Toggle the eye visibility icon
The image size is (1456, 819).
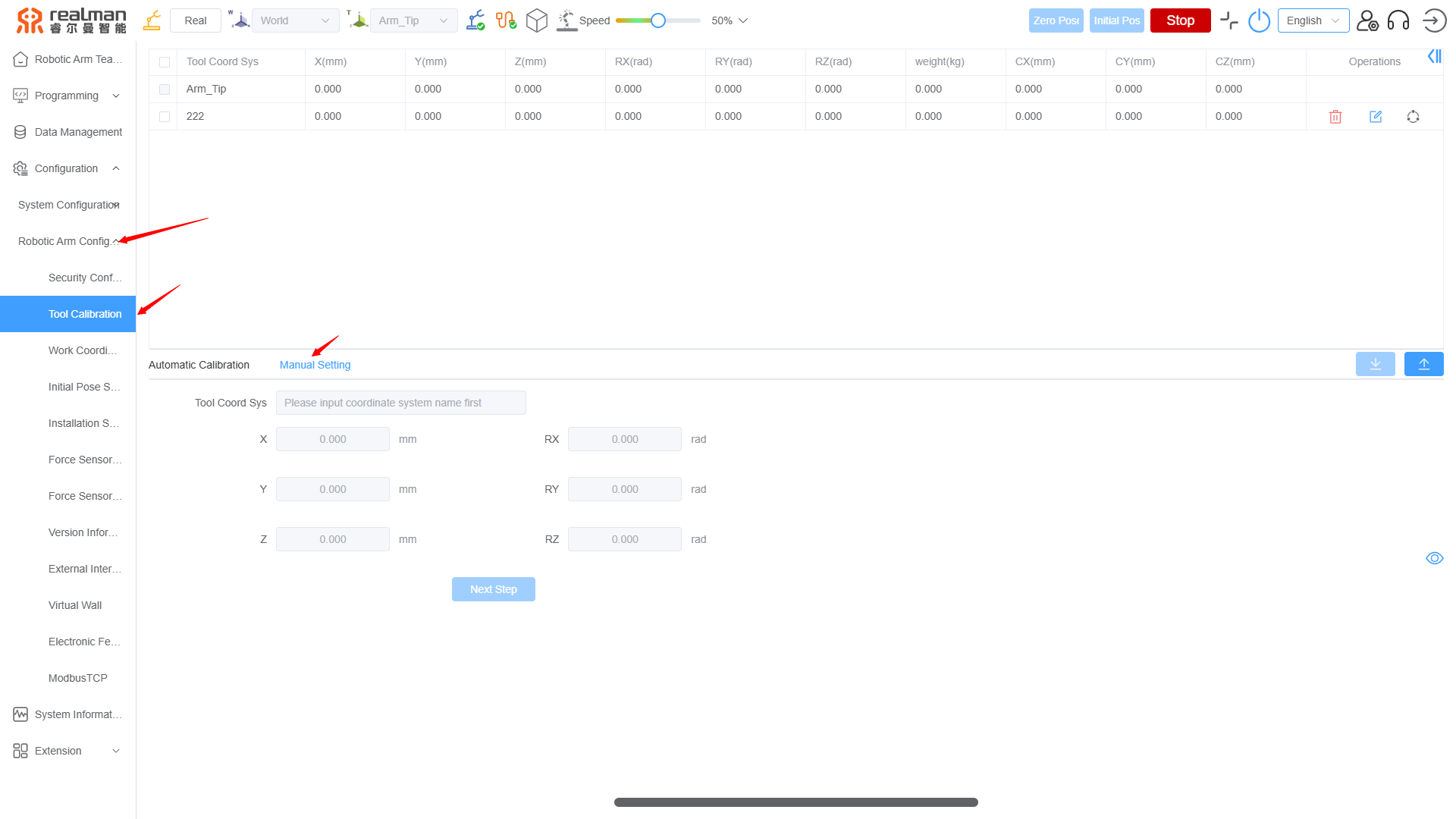point(1434,558)
